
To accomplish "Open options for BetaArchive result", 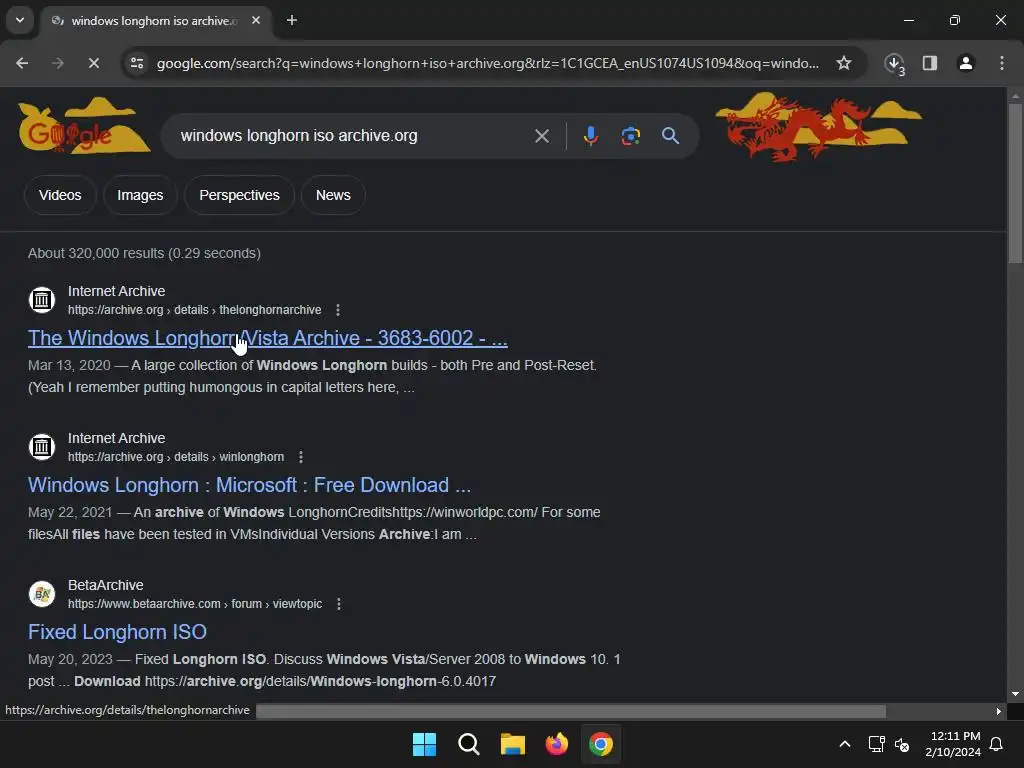I will [x=338, y=603].
